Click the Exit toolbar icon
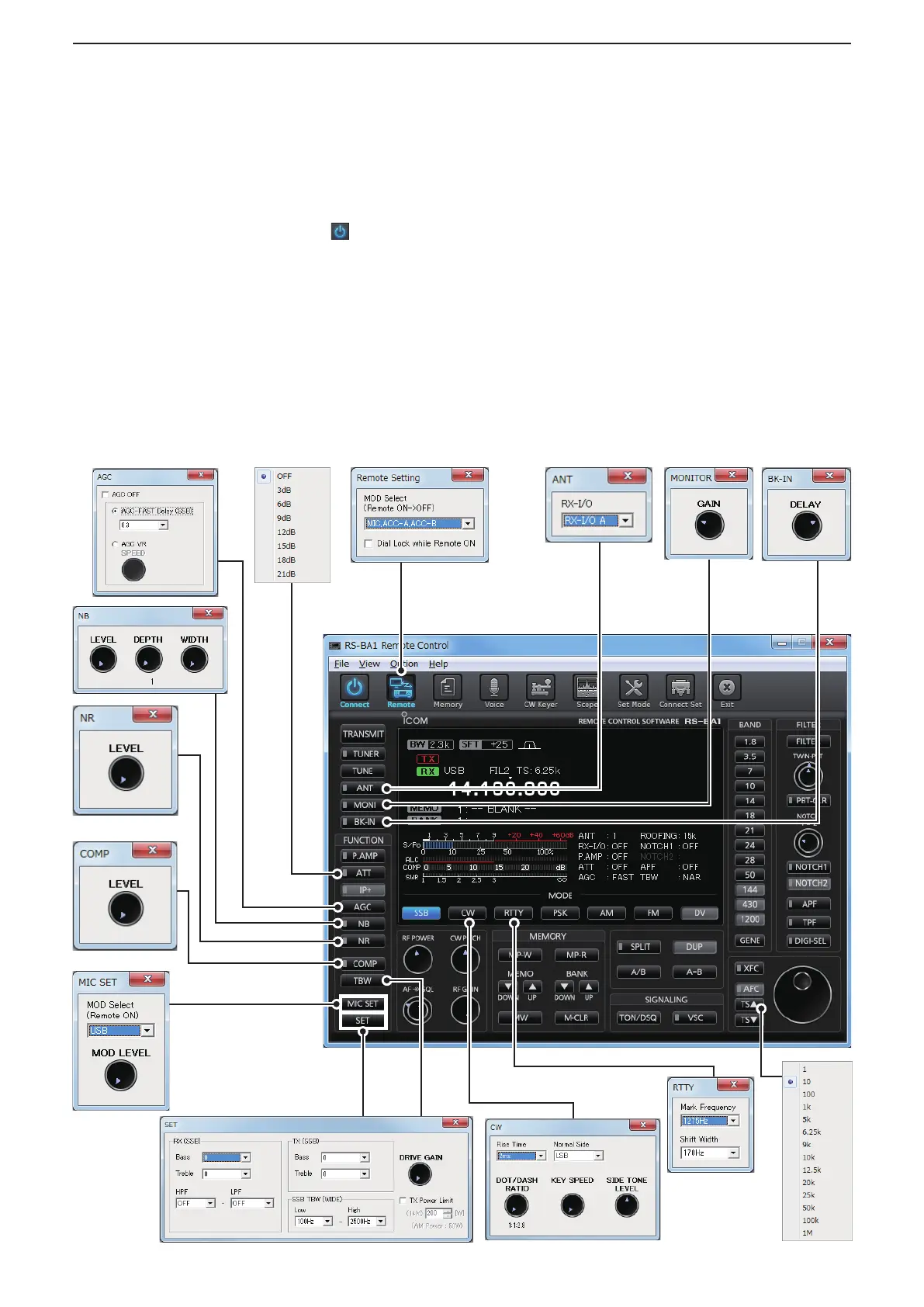Viewport: 924px width, 1307px height. tap(727, 688)
